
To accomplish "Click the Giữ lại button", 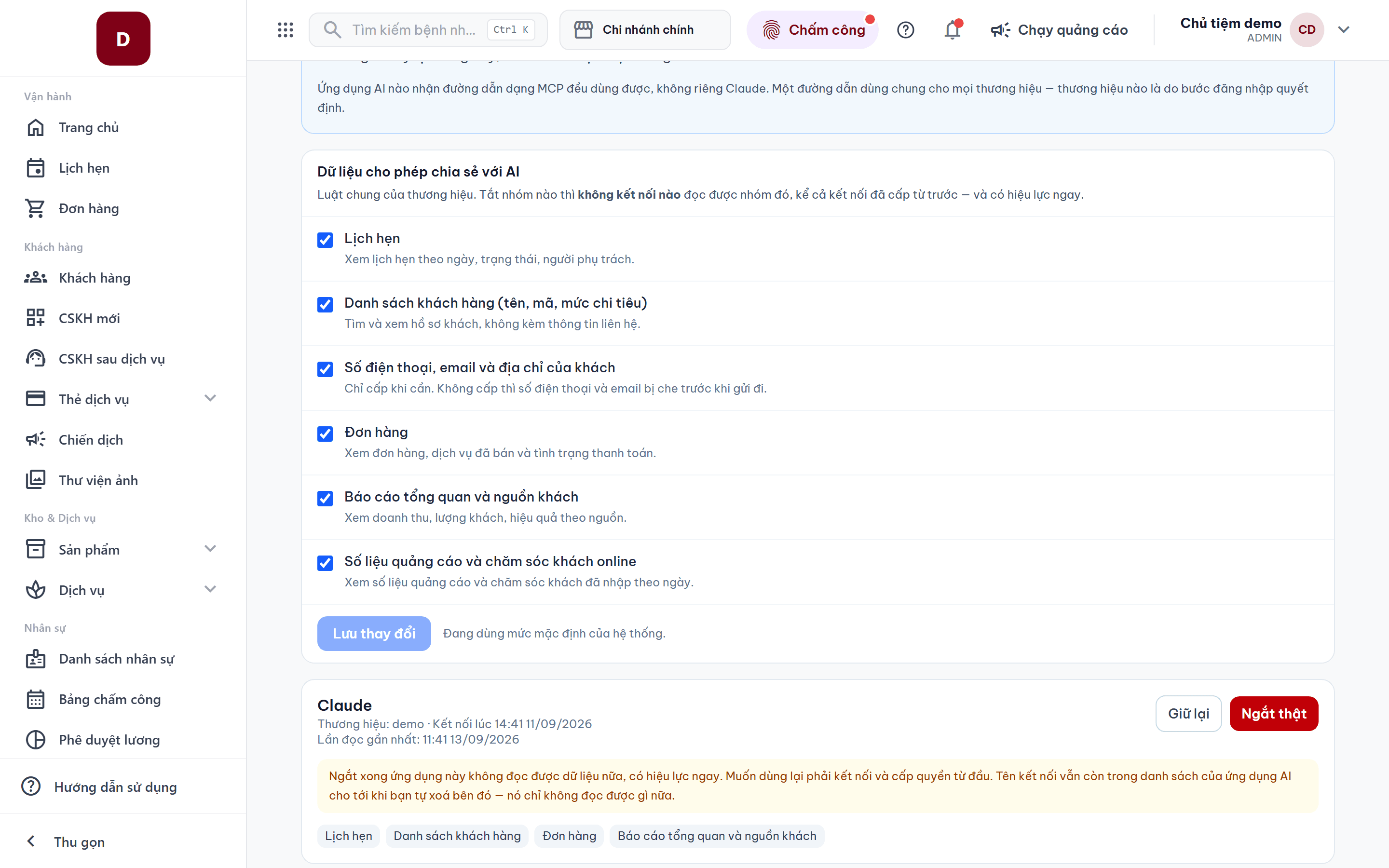I will click(1188, 714).
